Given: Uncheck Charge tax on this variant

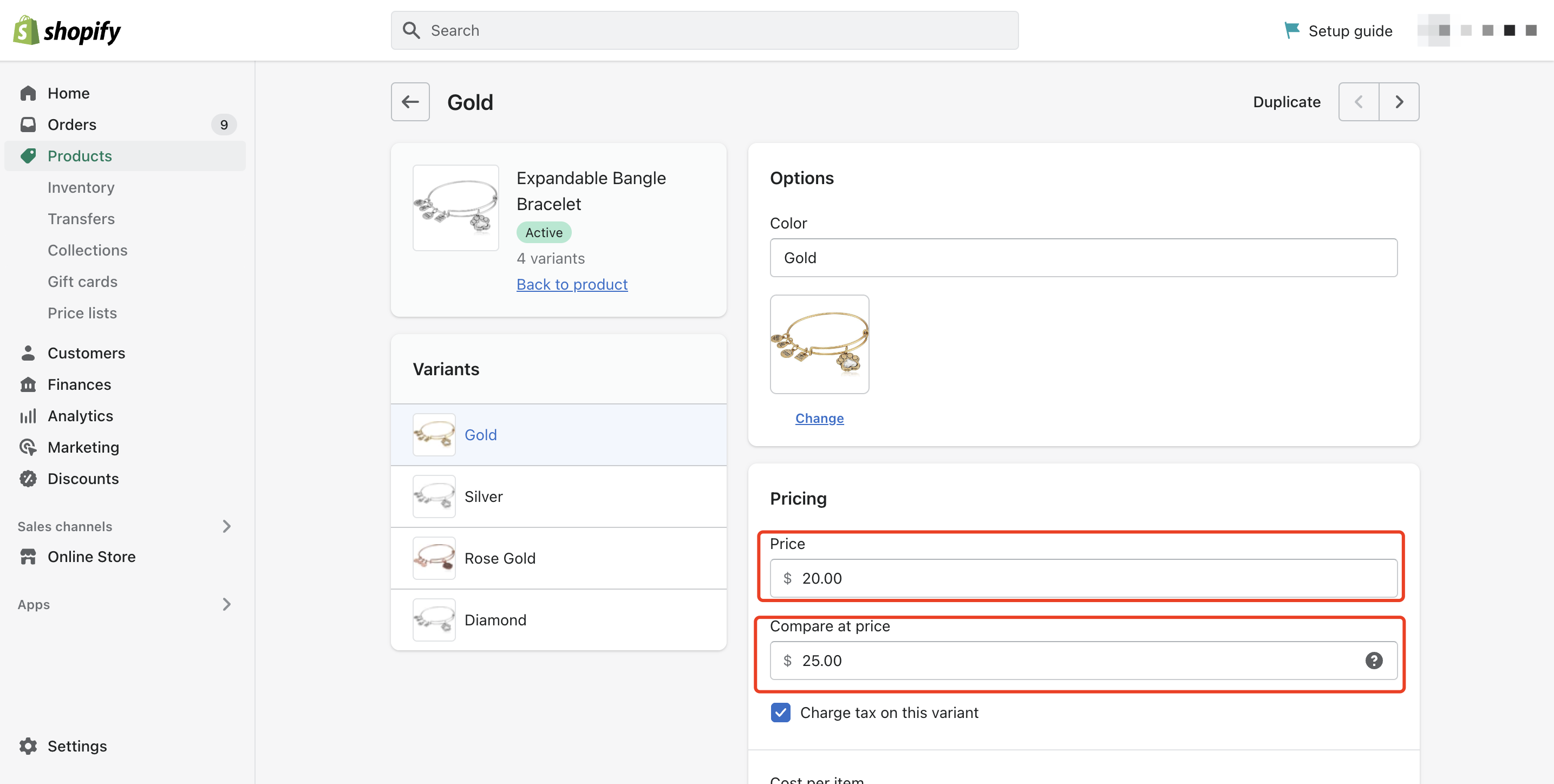Looking at the screenshot, I should point(781,712).
